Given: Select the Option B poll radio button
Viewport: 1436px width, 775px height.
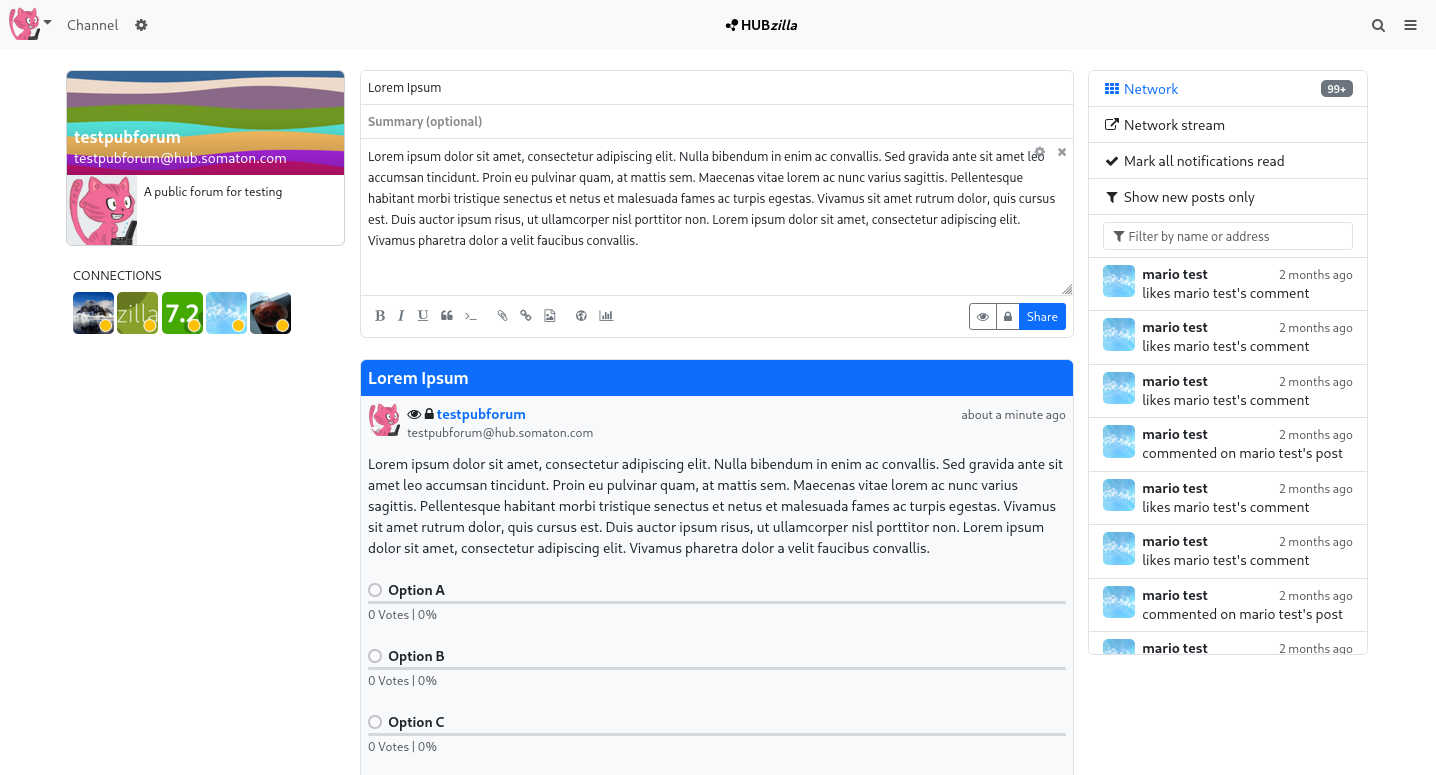Looking at the screenshot, I should pyautogui.click(x=375, y=656).
